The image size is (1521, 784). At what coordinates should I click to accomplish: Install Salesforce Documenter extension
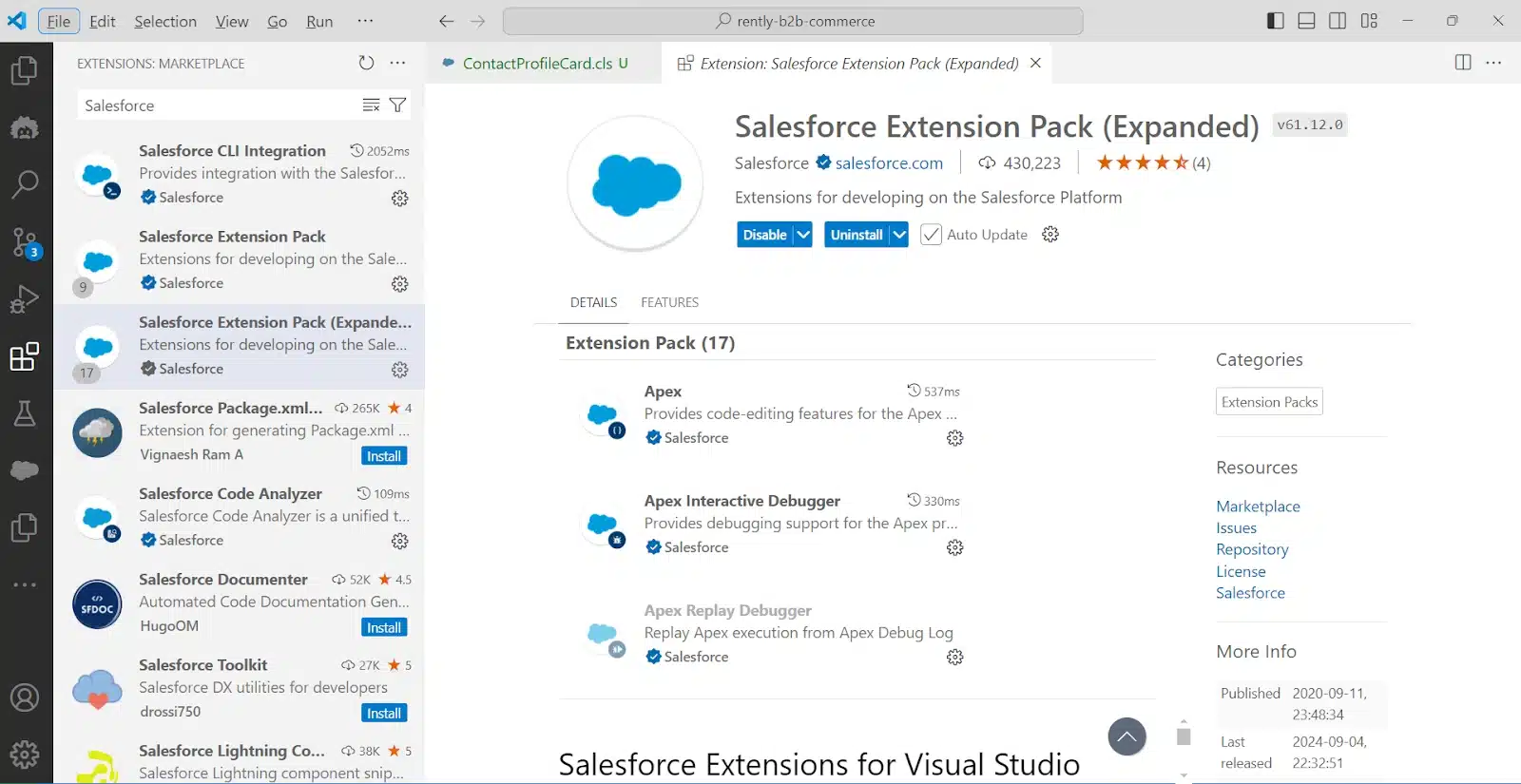[x=384, y=627]
